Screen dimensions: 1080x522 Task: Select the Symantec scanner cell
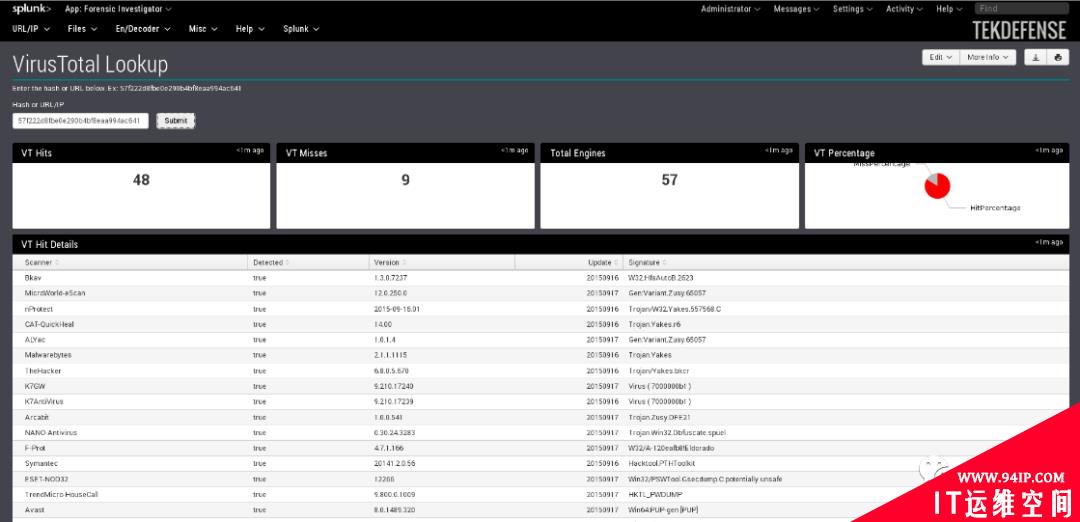click(39, 463)
